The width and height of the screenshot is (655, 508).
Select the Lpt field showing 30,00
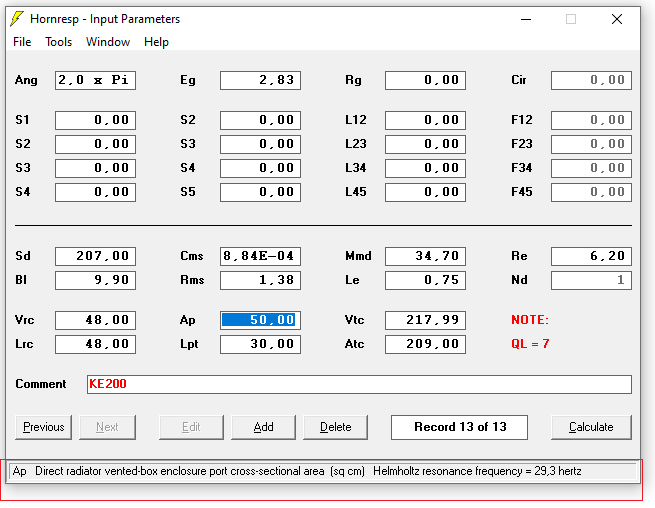point(260,344)
